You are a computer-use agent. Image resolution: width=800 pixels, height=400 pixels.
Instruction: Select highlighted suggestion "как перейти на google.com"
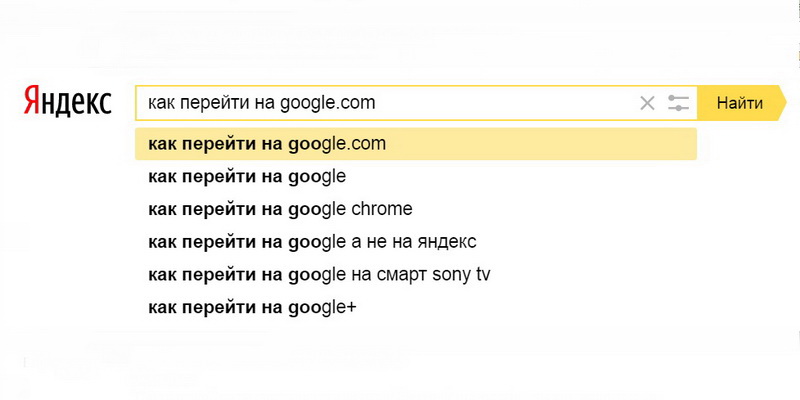[266, 144]
